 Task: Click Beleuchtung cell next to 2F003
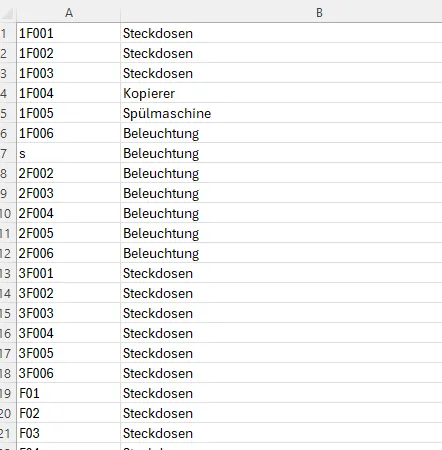(x=281, y=193)
